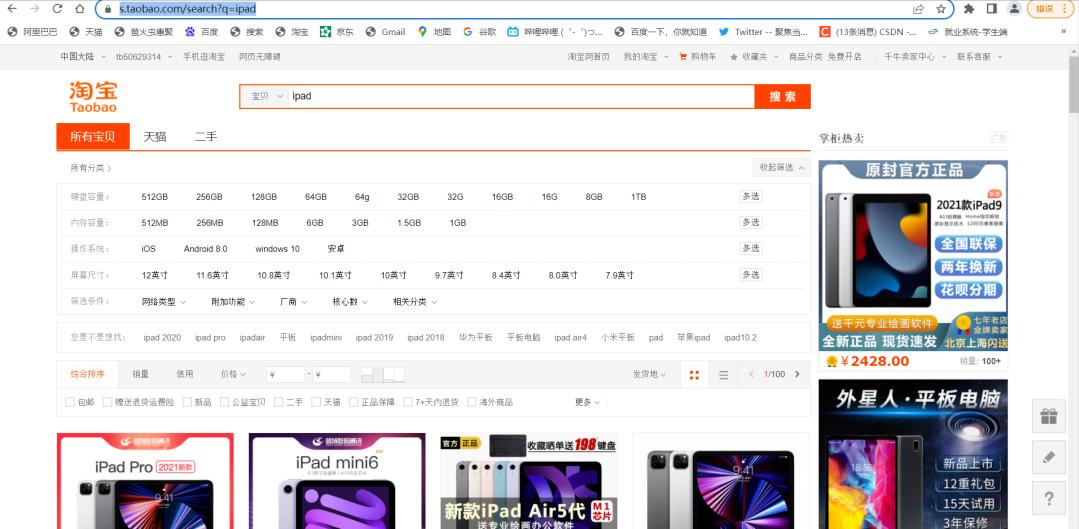Open 淘宝网首页 link
This screenshot has width=1079, height=529.
[588, 57]
